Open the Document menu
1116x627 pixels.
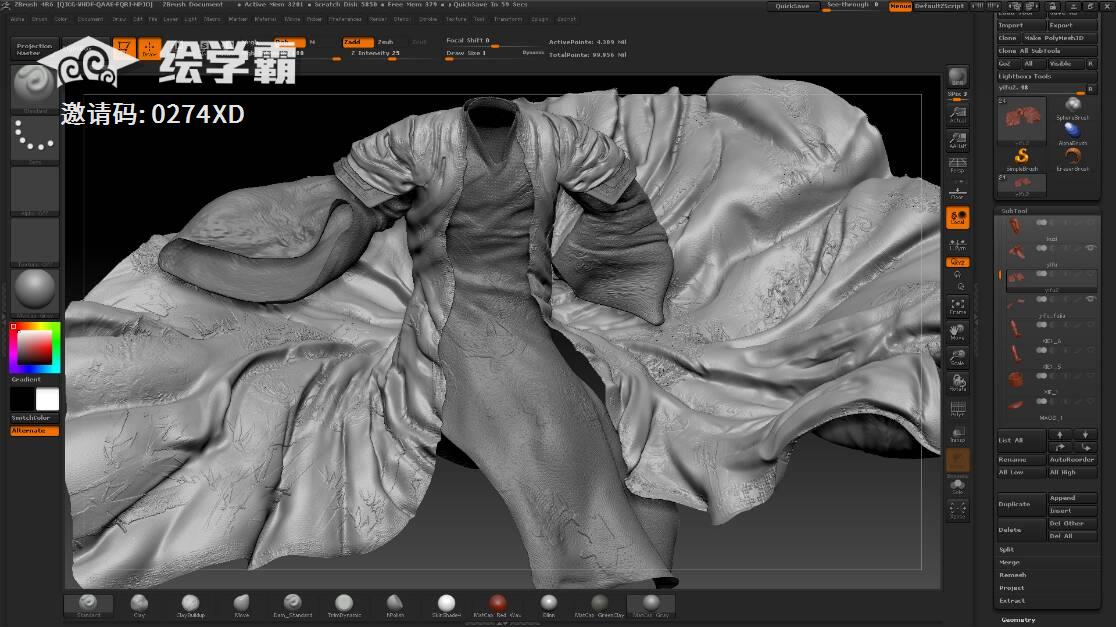[90, 19]
